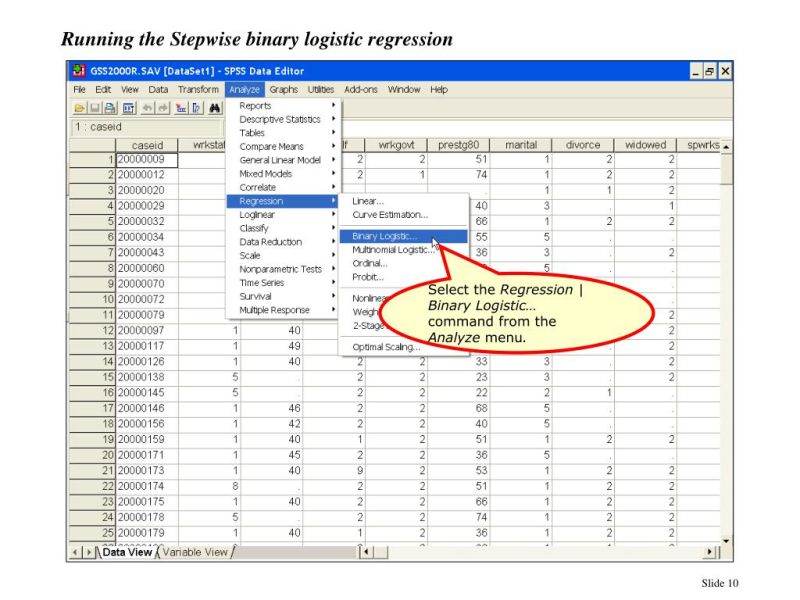Screen dimensions: 800x600
Task: Choose the Linear regression command
Action: coord(367,200)
